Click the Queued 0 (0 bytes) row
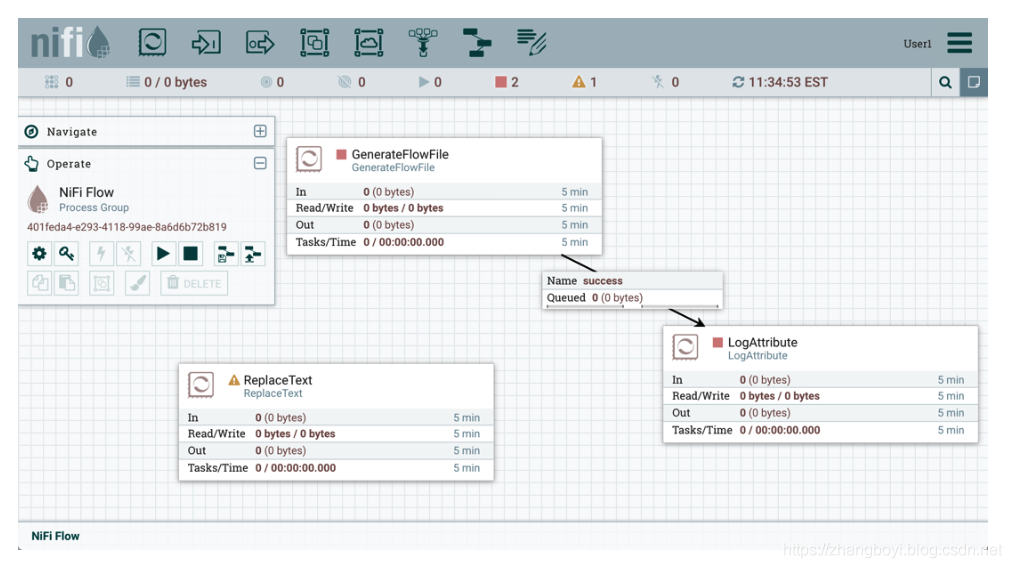The width and height of the screenshot is (1012, 568). 632,298
